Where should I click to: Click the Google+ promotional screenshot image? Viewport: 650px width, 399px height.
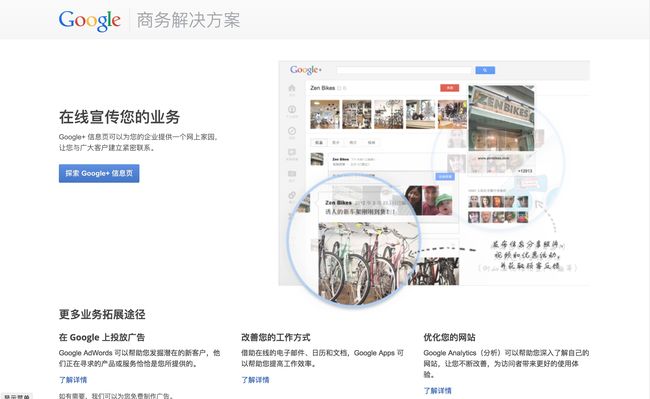click(x=434, y=184)
